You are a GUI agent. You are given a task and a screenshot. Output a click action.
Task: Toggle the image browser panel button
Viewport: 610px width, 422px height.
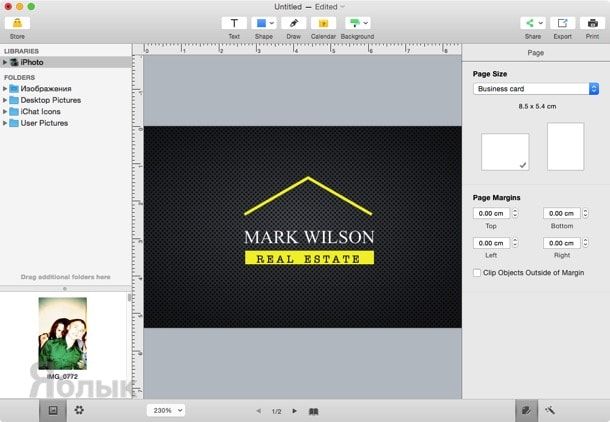coord(53,410)
